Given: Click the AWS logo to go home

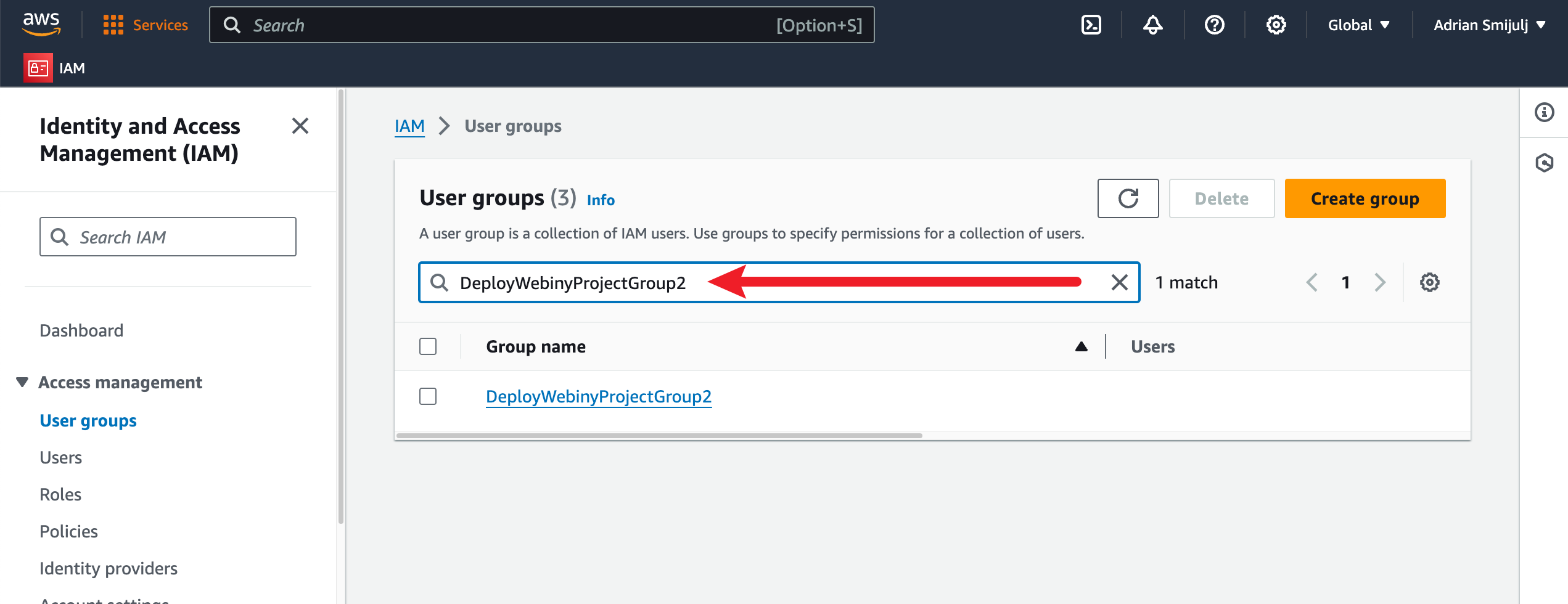Looking at the screenshot, I should click(41, 23).
